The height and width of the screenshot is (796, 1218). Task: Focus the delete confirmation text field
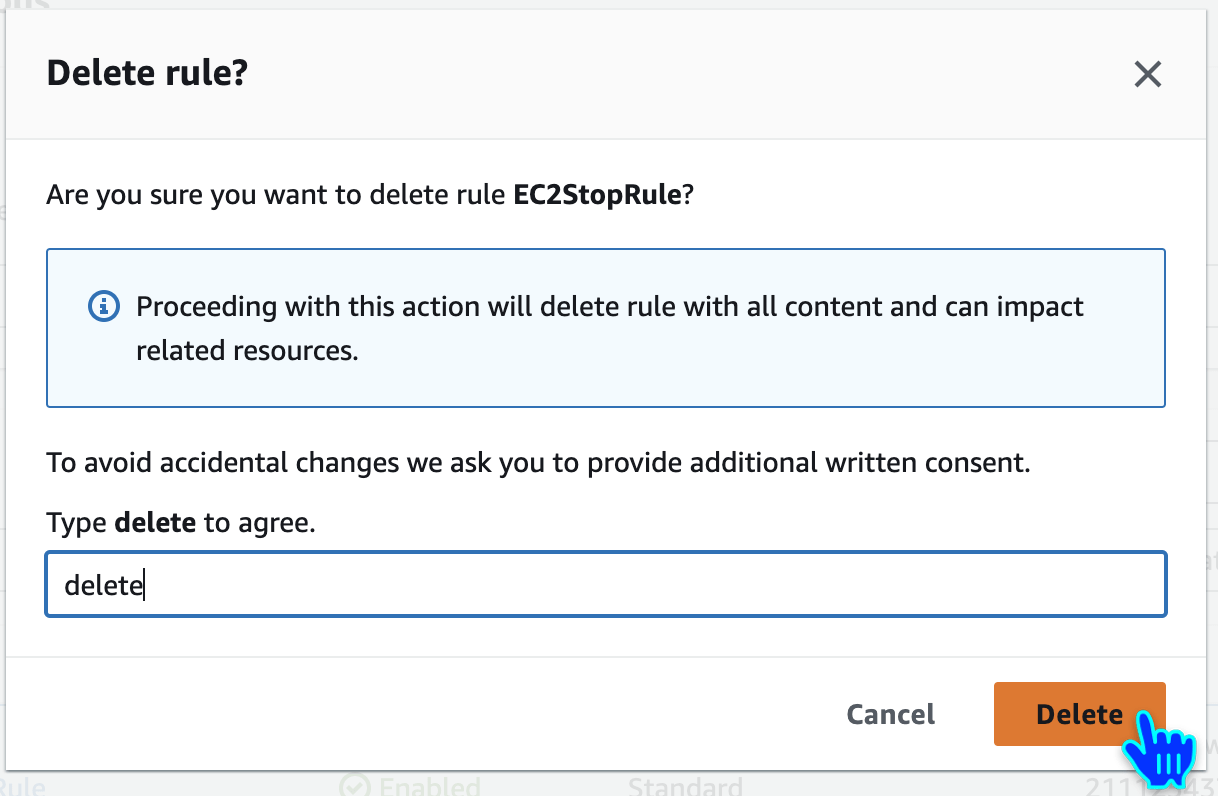(606, 584)
